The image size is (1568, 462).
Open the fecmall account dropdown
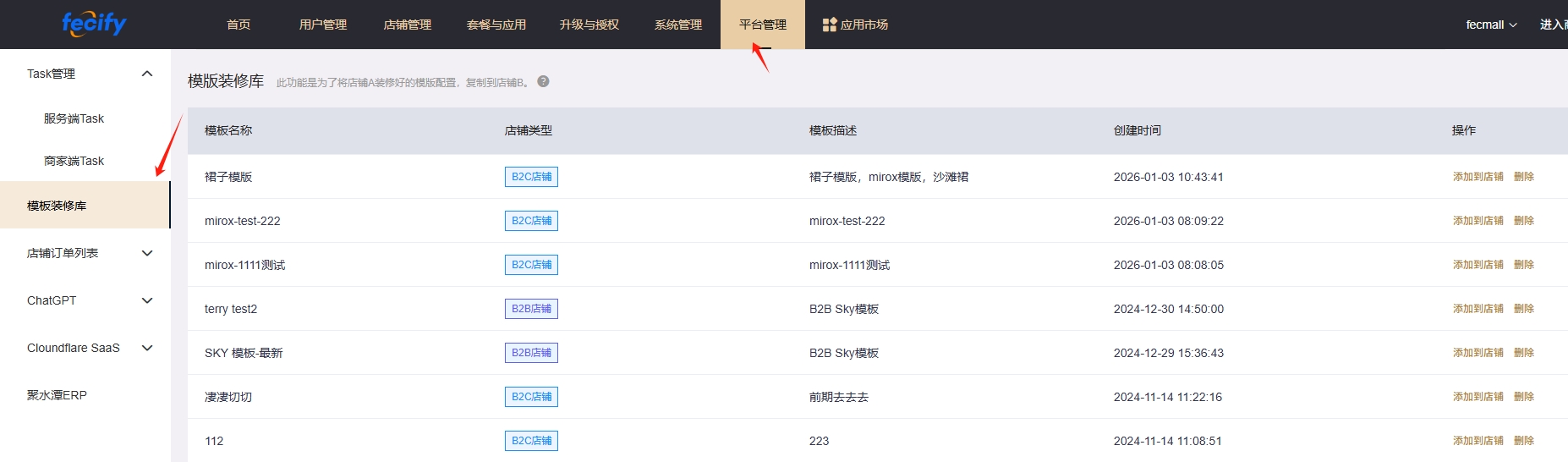point(1490,25)
